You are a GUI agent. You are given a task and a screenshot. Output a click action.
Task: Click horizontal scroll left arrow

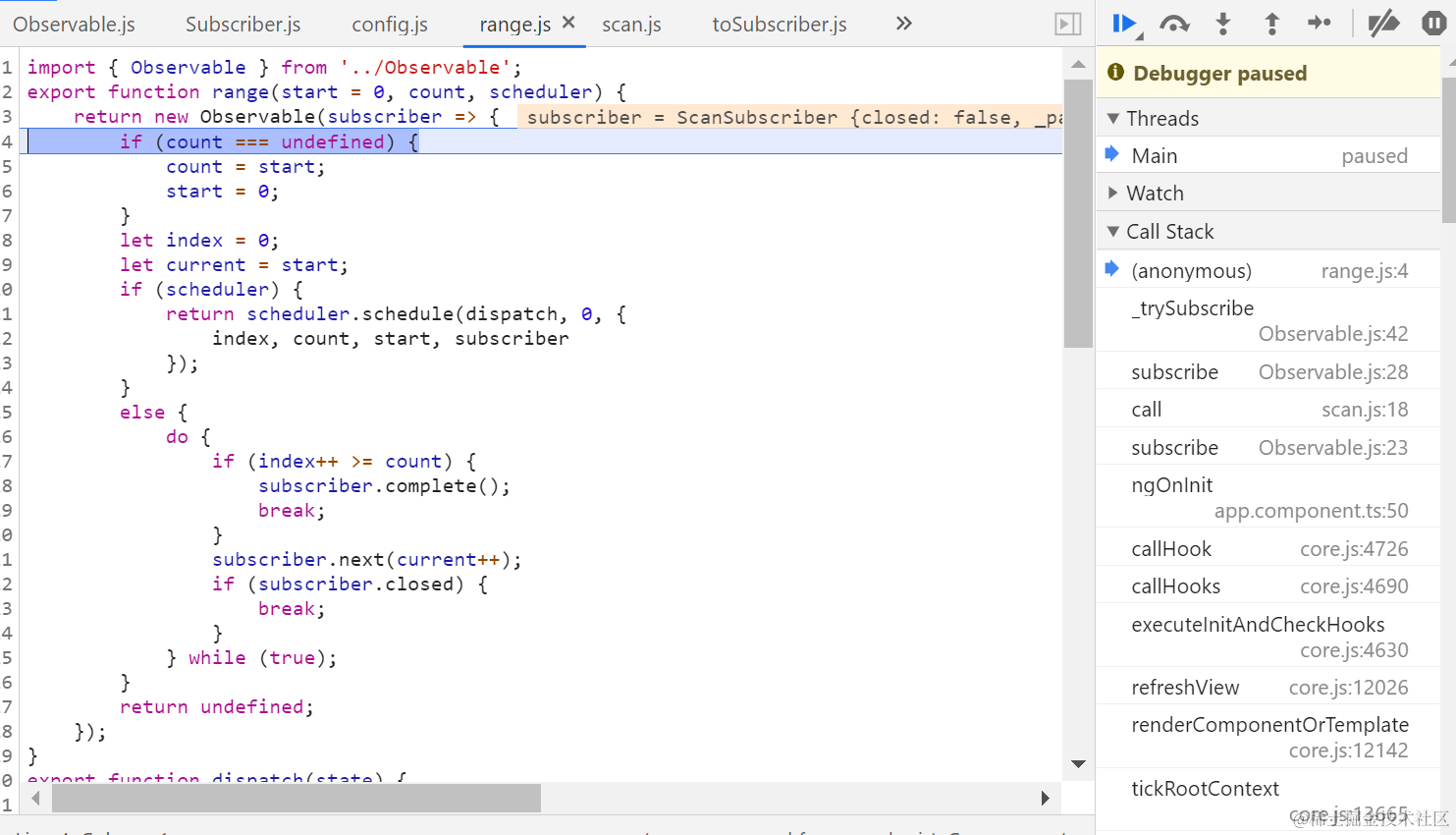[35, 799]
